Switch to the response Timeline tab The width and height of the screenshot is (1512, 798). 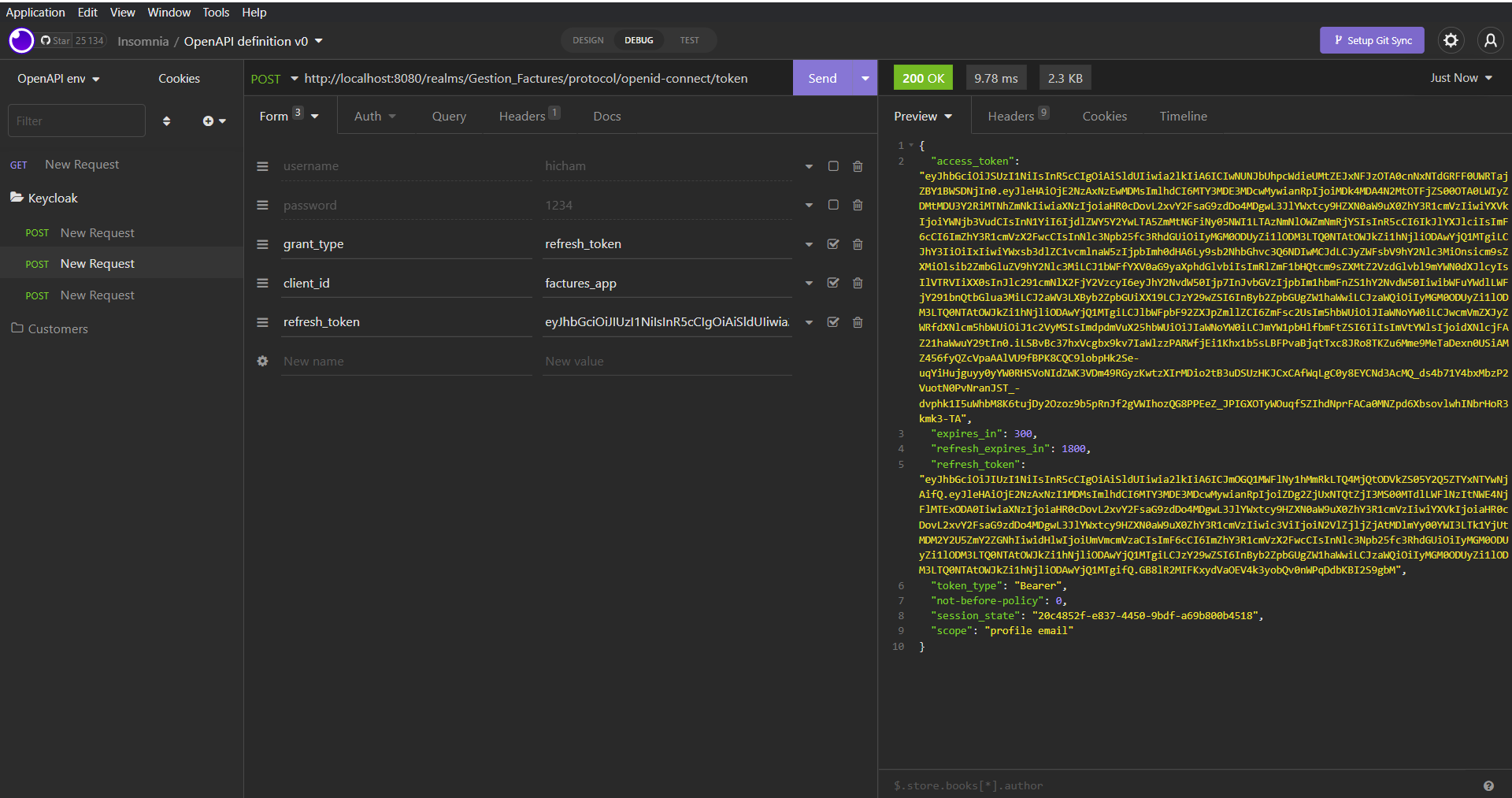[1183, 116]
